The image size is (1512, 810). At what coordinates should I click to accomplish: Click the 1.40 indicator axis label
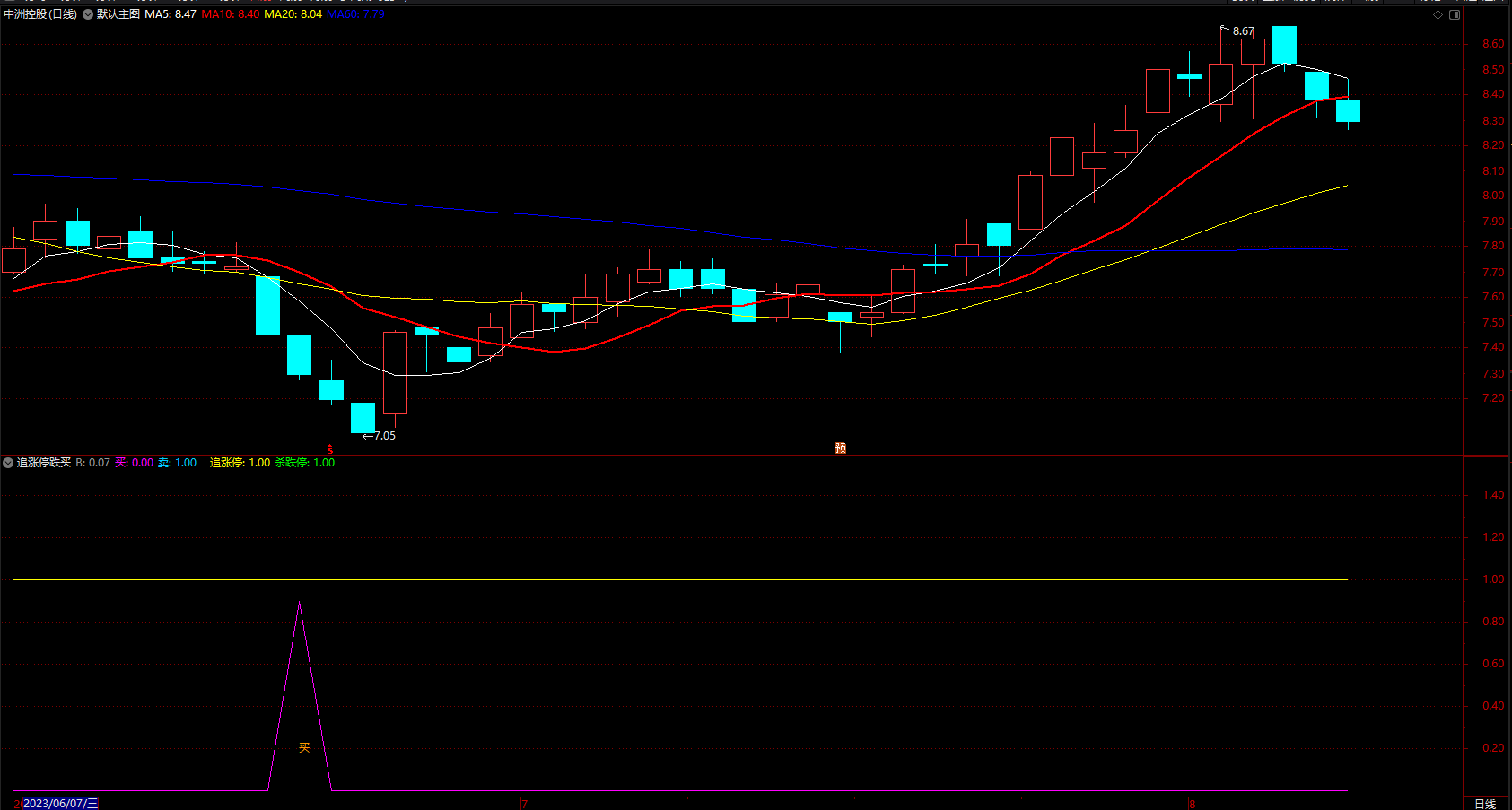1493,495
